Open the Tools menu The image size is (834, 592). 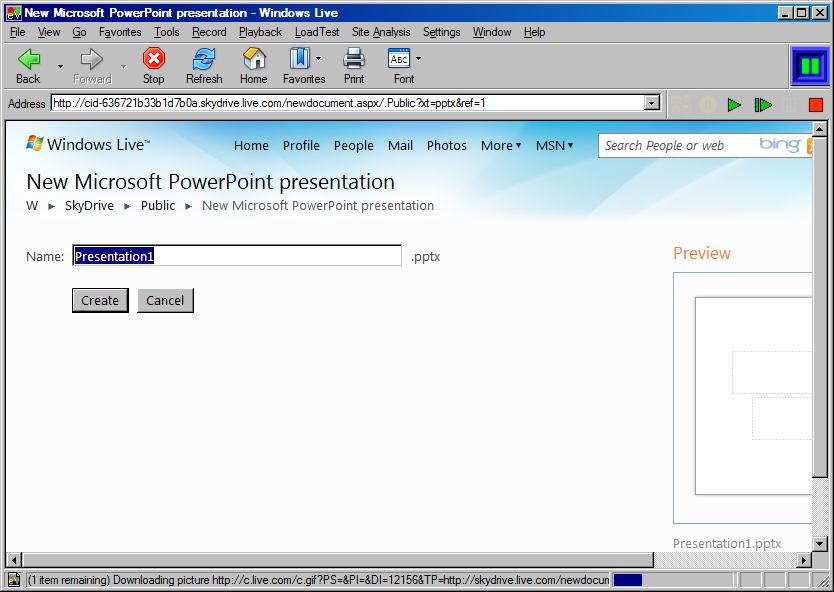(x=166, y=32)
